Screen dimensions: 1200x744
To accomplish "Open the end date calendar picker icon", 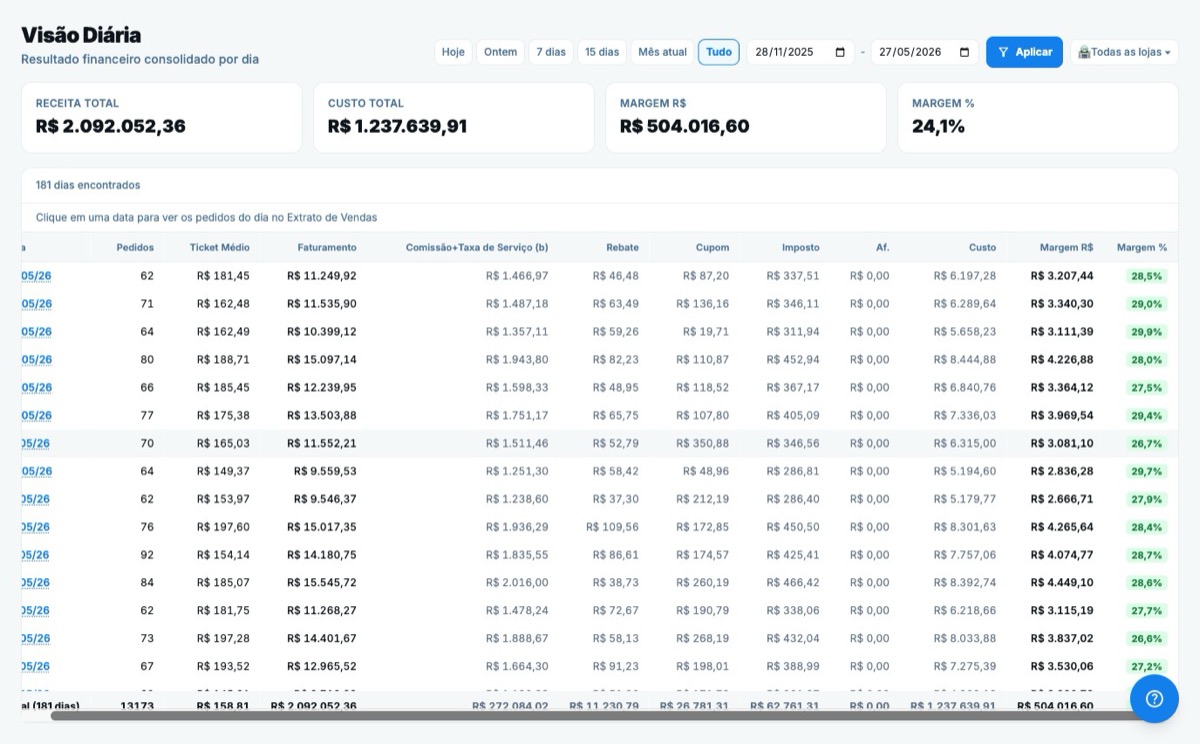I will (964, 52).
